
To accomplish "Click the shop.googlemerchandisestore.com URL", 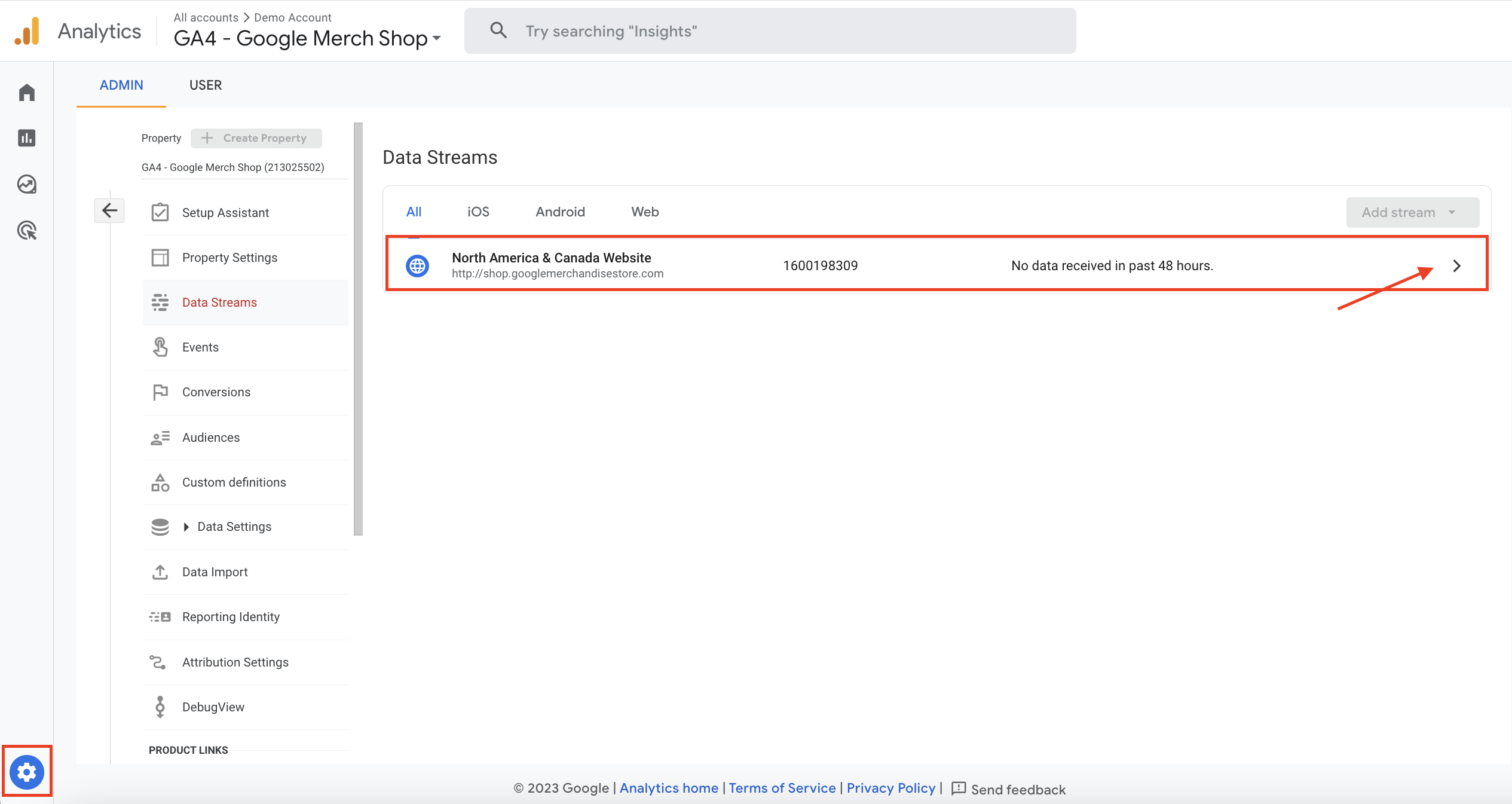I will pyautogui.click(x=558, y=274).
